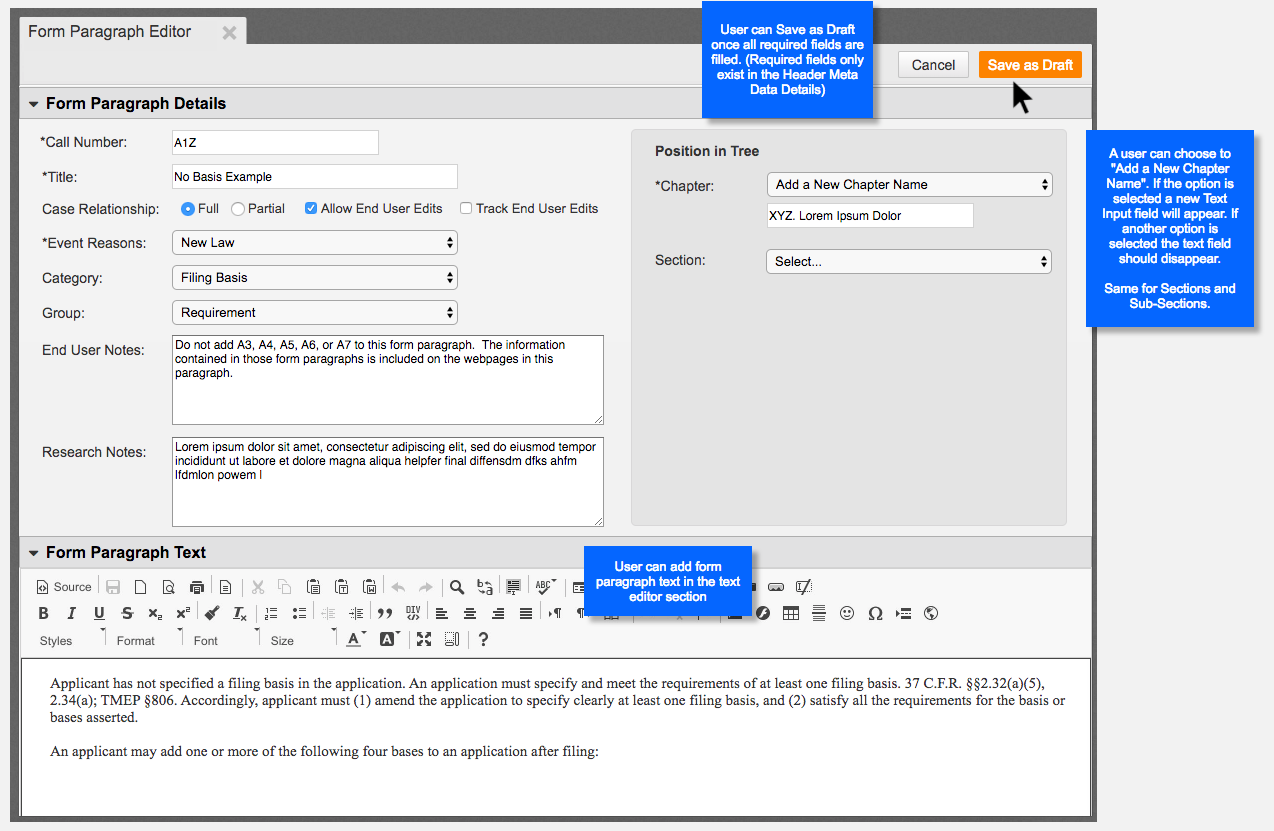Click the Create Div Container icon
The width and height of the screenshot is (1274, 831).
click(x=412, y=613)
